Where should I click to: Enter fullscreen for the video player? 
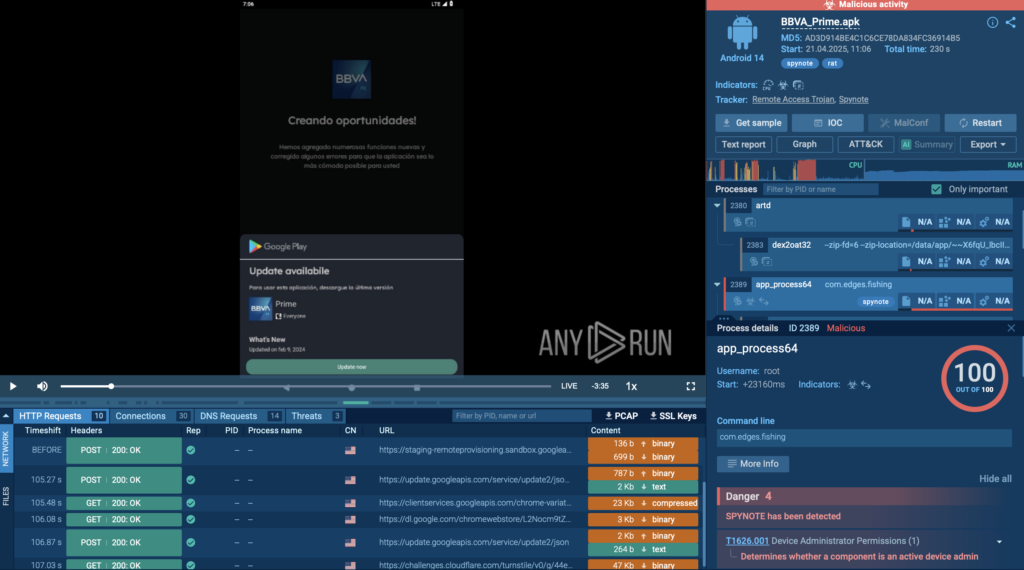690,386
